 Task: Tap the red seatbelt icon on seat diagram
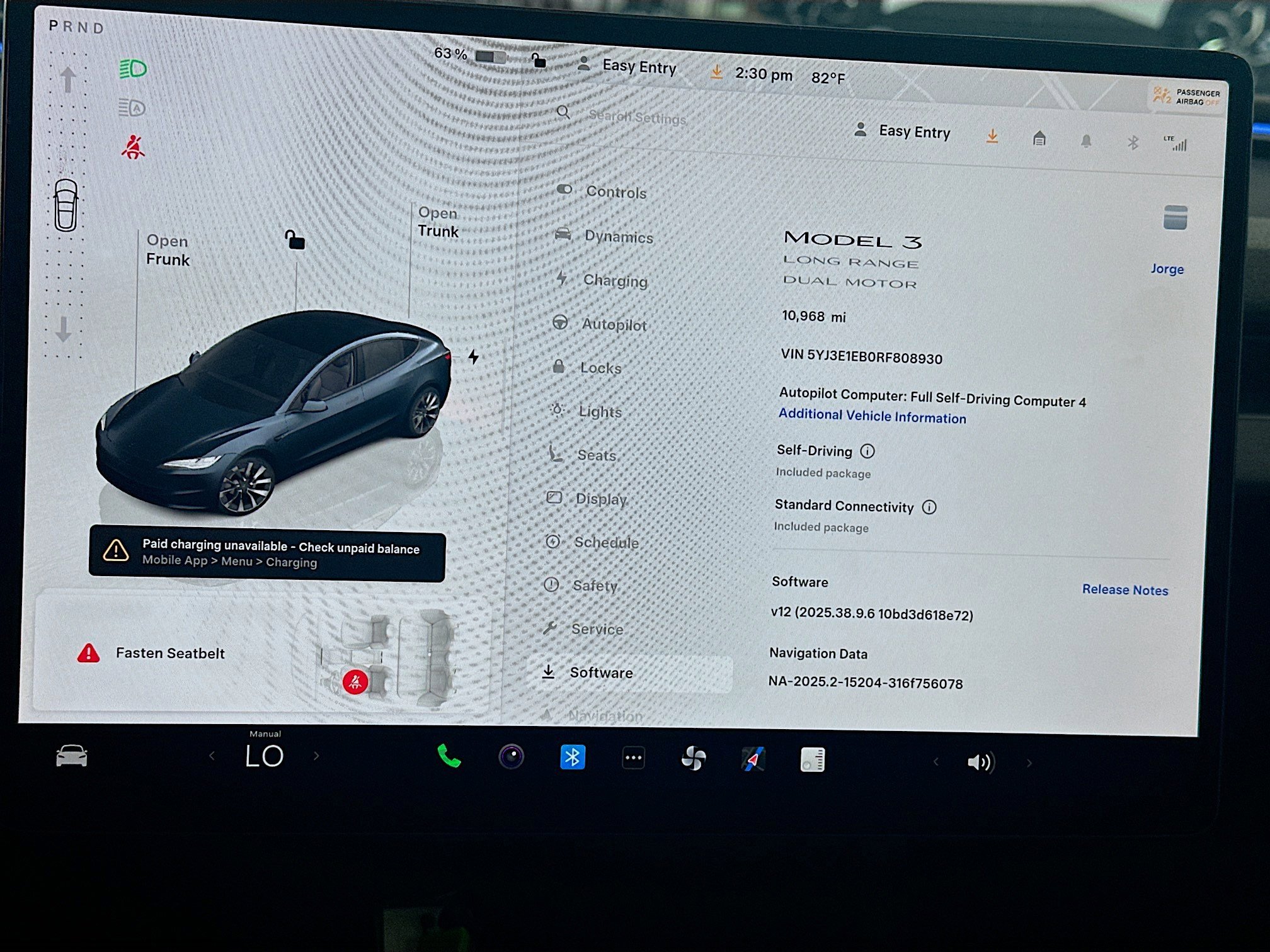(x=355, y=682)
